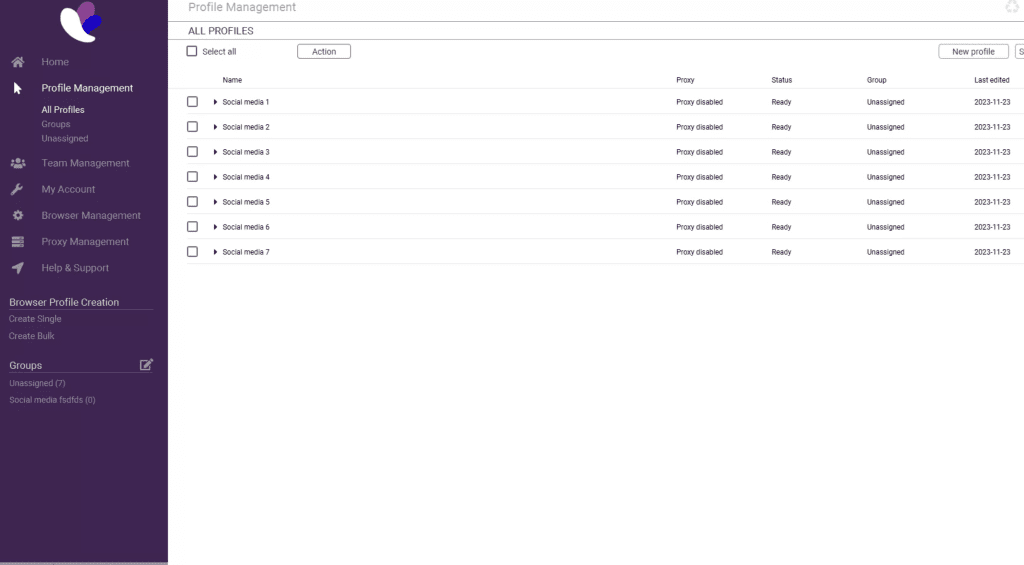Screen dimensions: 1024x565
Task: Expand the Social media 6 row arrow
Action: click(215, 227)
